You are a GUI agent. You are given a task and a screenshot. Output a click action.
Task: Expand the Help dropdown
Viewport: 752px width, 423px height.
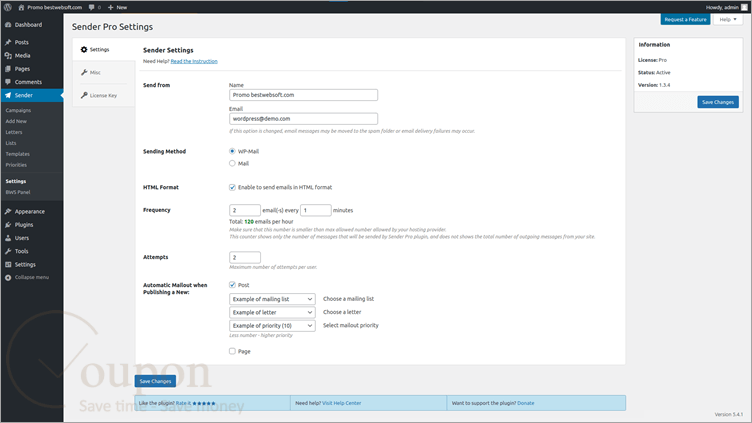[728, 20]
